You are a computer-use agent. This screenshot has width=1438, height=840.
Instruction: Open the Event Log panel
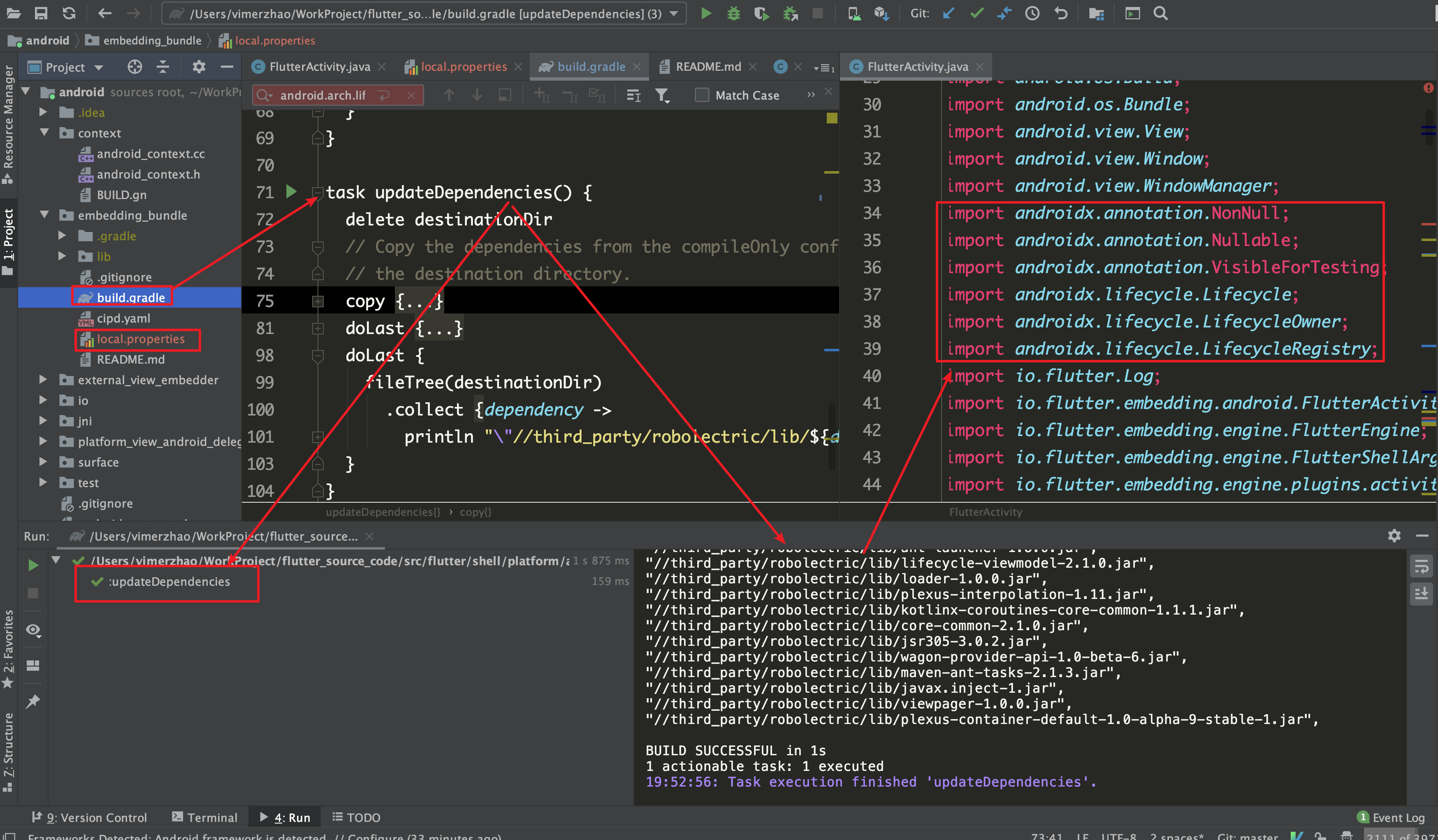pos(1391,817)
